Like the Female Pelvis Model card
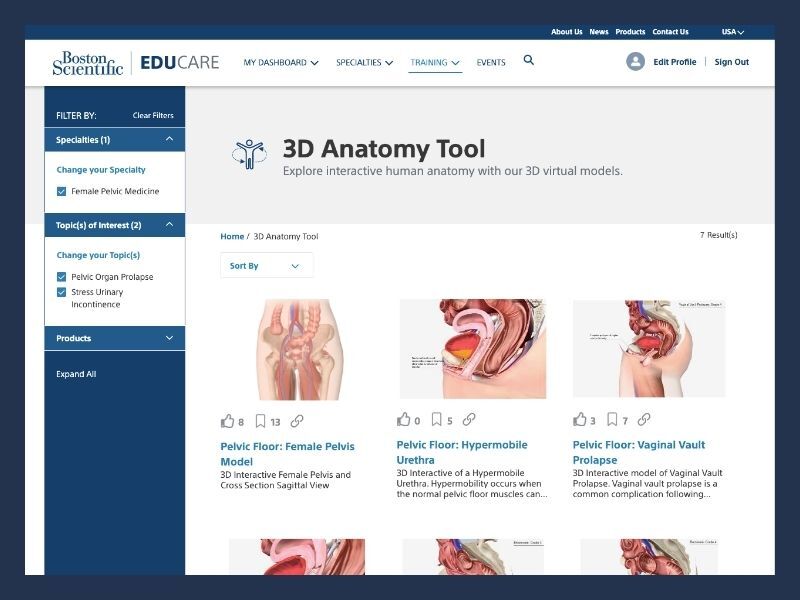 (227, 421)
